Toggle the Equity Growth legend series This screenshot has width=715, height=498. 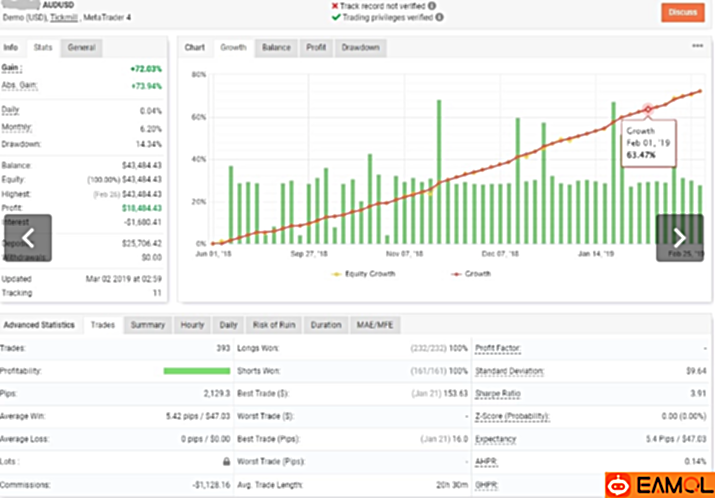364,274
